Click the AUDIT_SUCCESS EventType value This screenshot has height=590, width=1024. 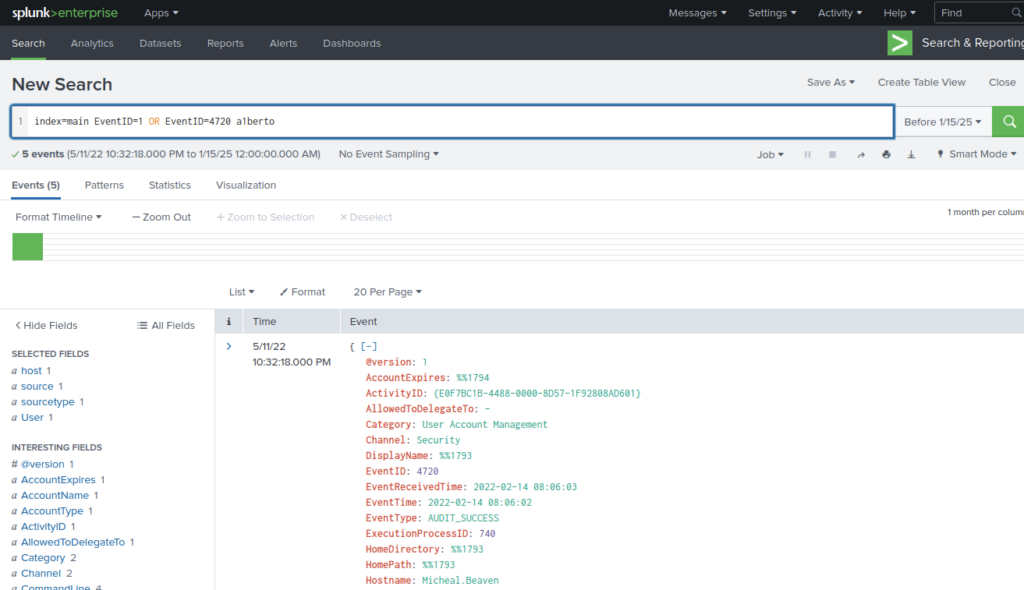pos(463,518)
